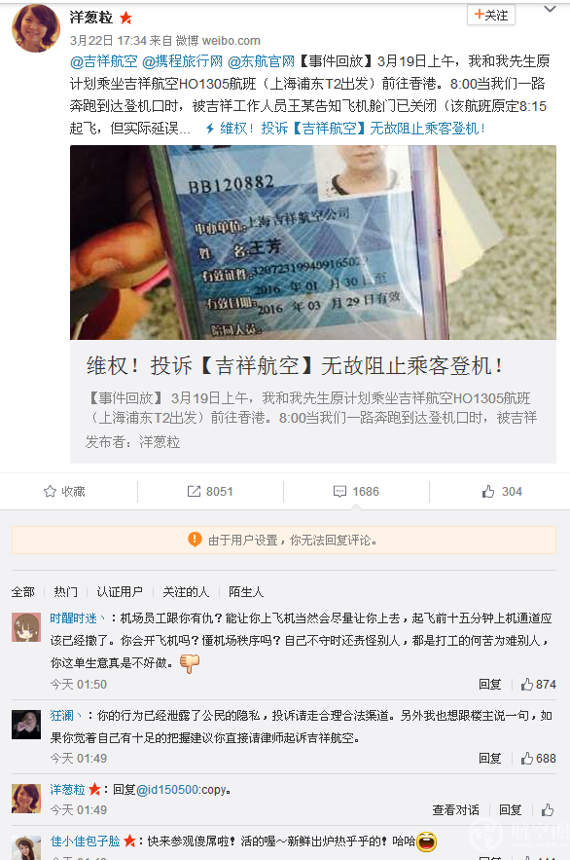Click the 收藏 star icon

point(50,491)
